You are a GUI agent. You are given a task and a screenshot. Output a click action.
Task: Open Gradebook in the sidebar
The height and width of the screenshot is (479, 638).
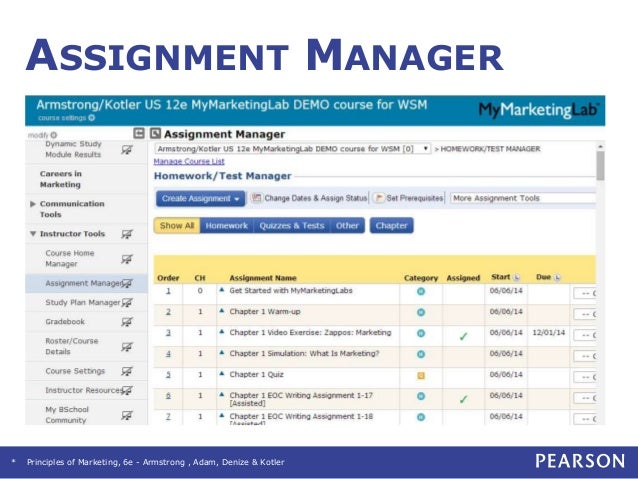coord(65,322)
